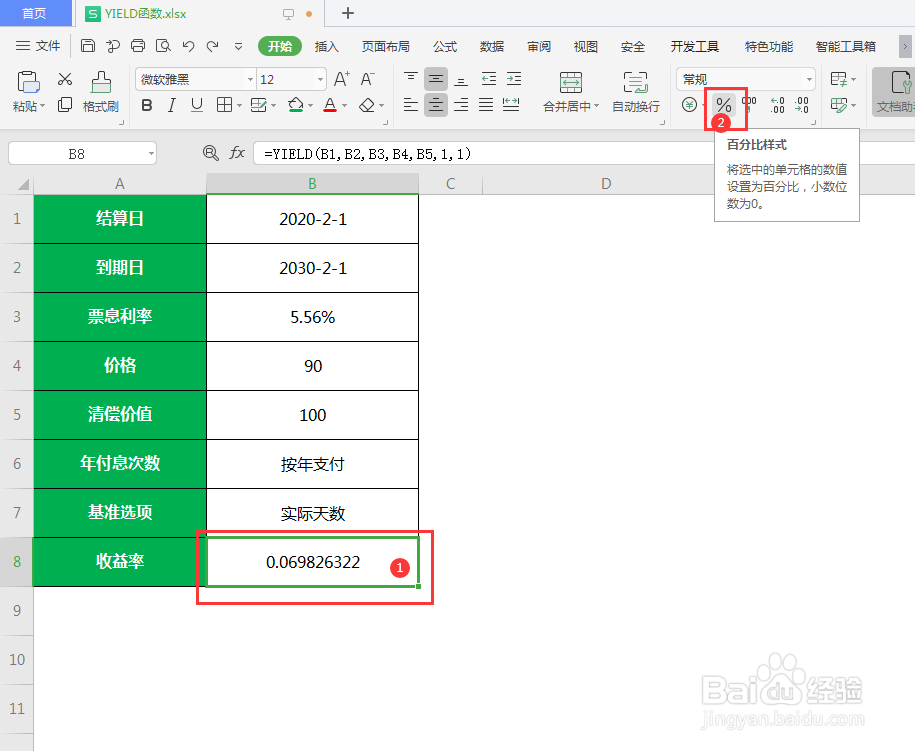
Task: Apply thousands separator (000) style
Action: coord(749,105)
